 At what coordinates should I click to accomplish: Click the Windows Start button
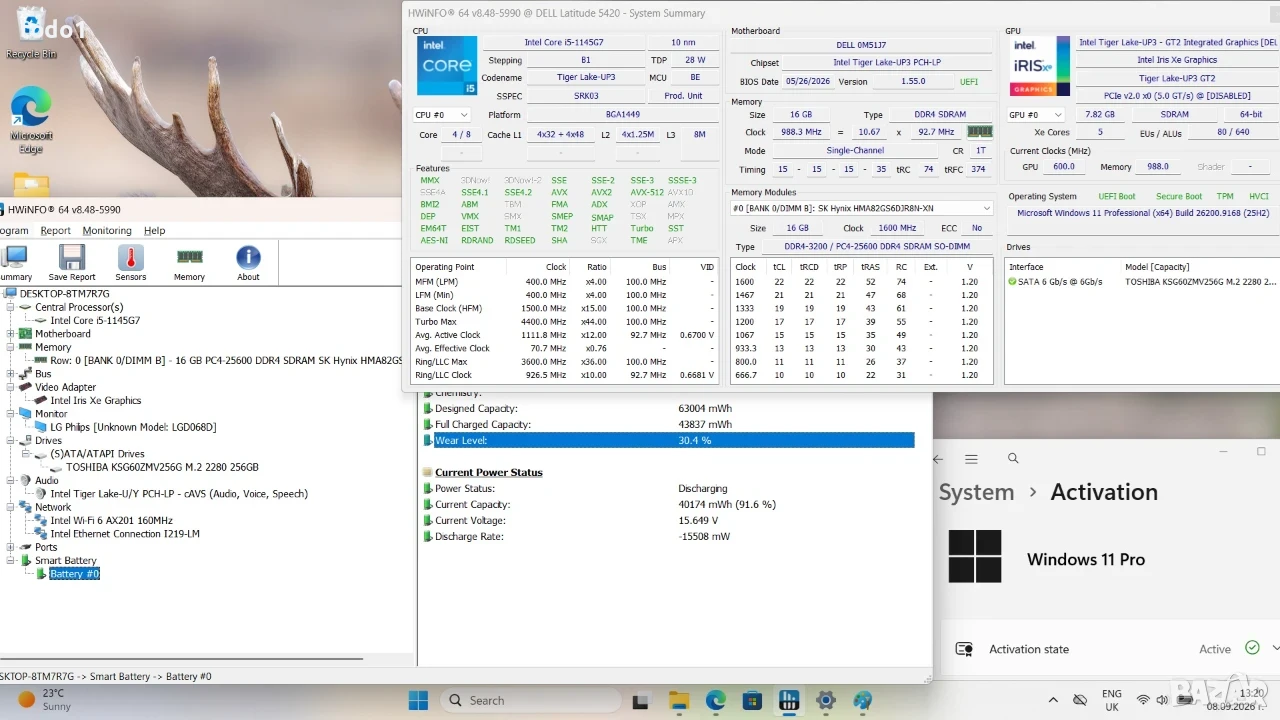pyautogui.click(x=418, y=701)
